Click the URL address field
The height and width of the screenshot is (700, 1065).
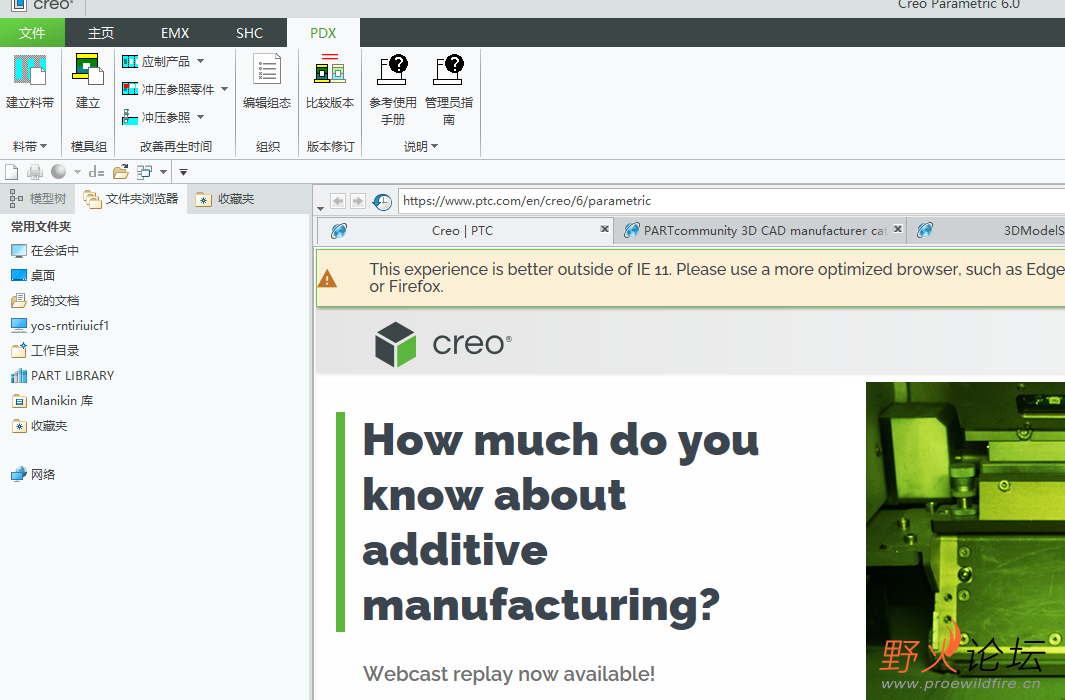click(x=732, y=201)
